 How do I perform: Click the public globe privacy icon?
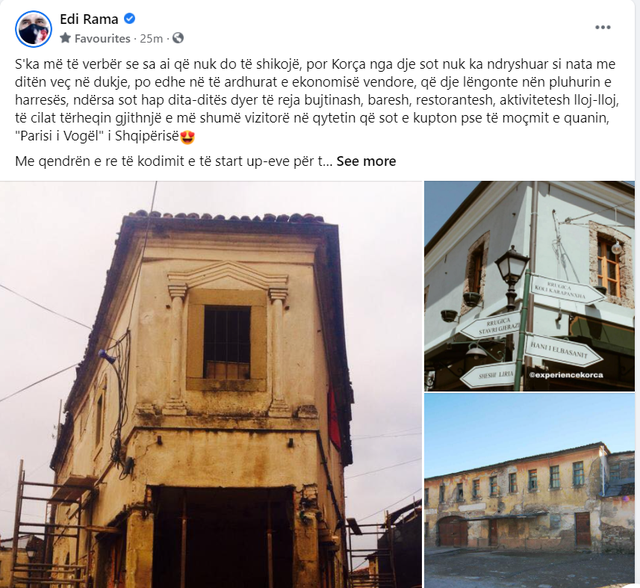pos(178,38)
